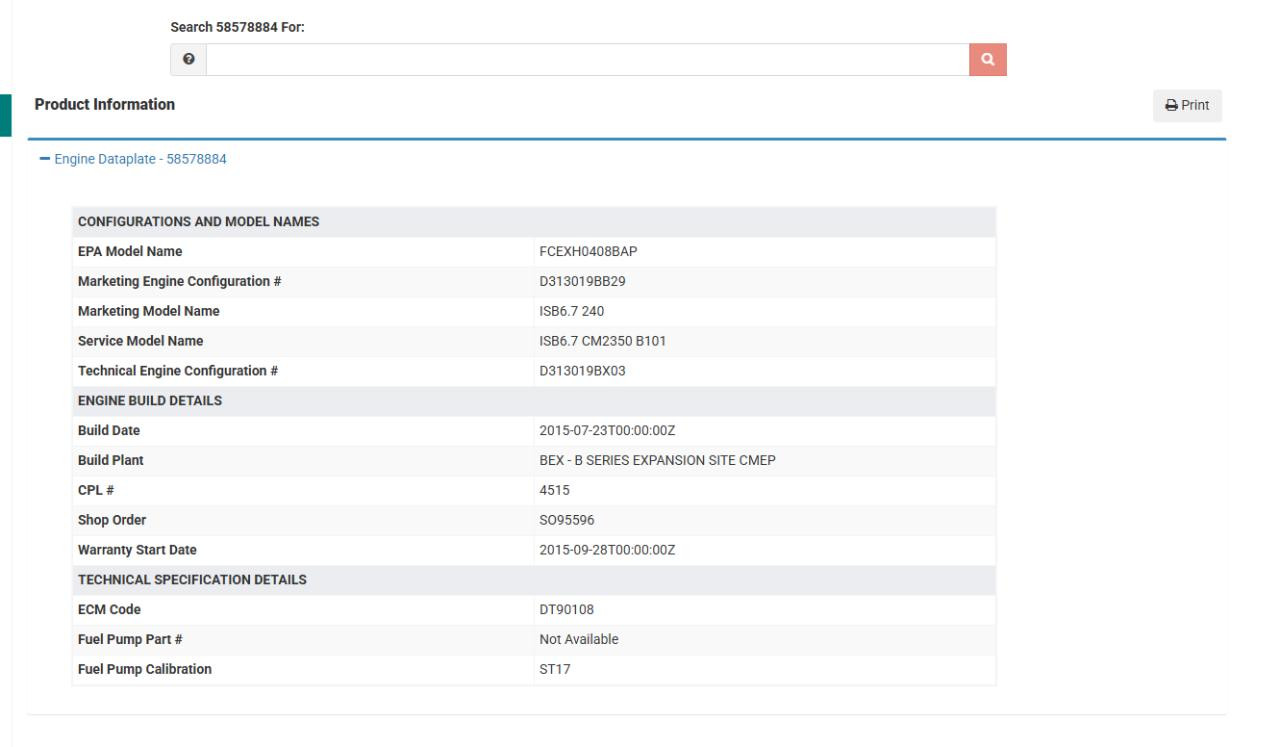Click the Marketing Model Name label

[x=149, y=311]
